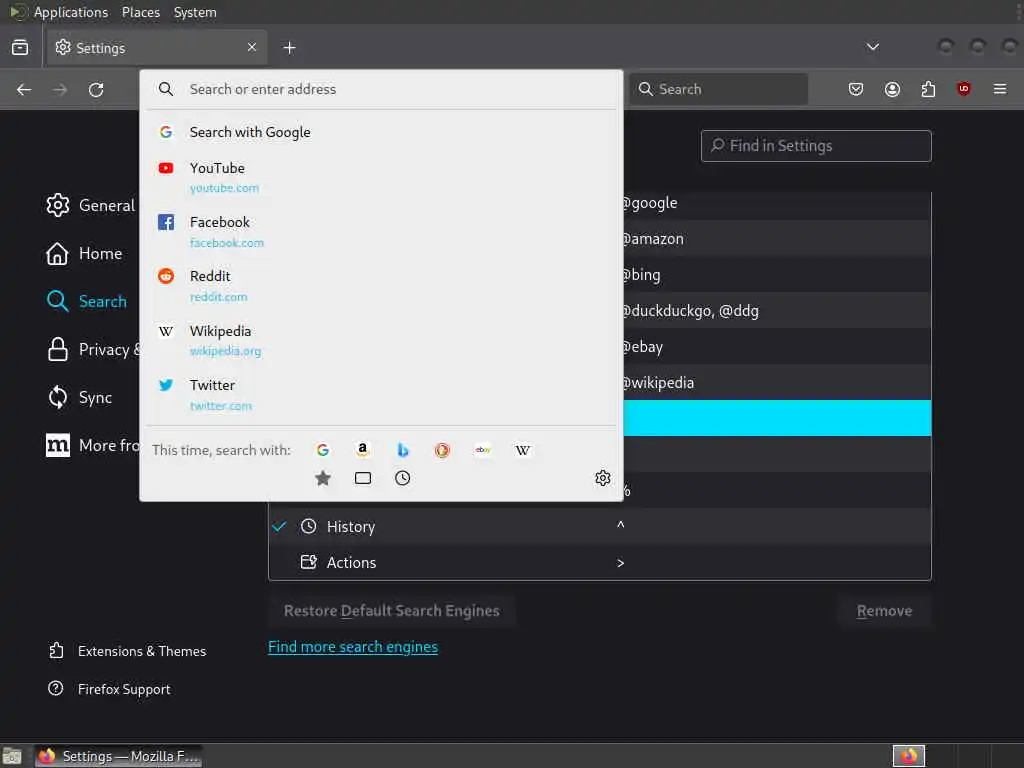Open Extensions & Themes link
Screen dimensions: 1024x768
(x=128, y=651)
